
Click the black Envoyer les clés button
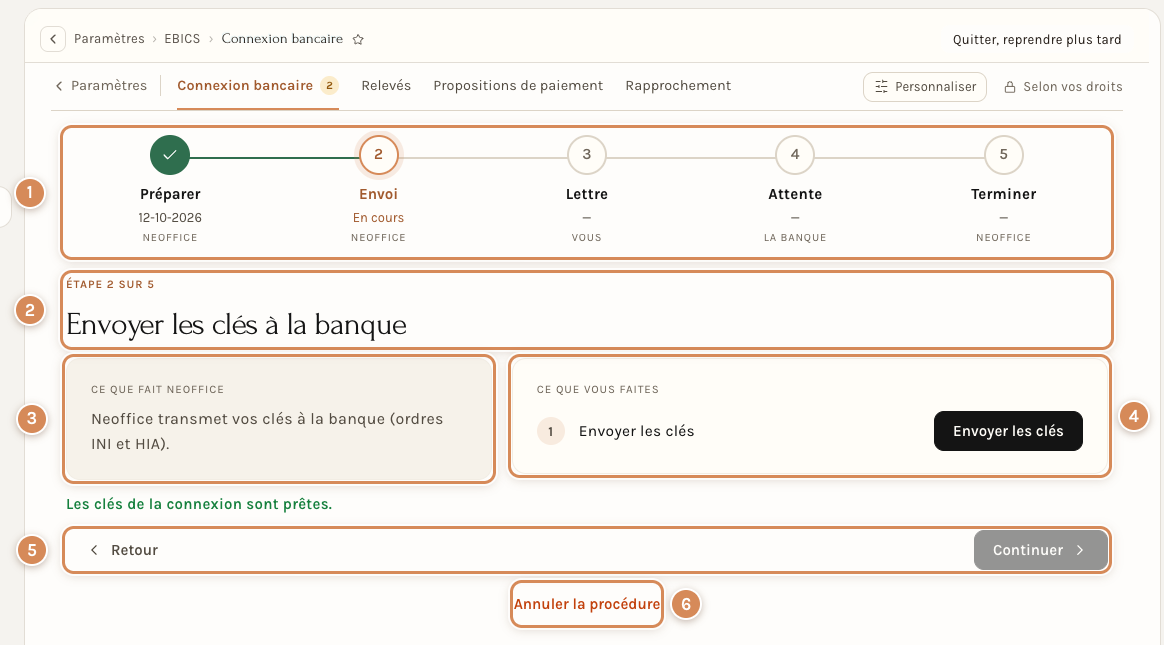coord(1008,431)
